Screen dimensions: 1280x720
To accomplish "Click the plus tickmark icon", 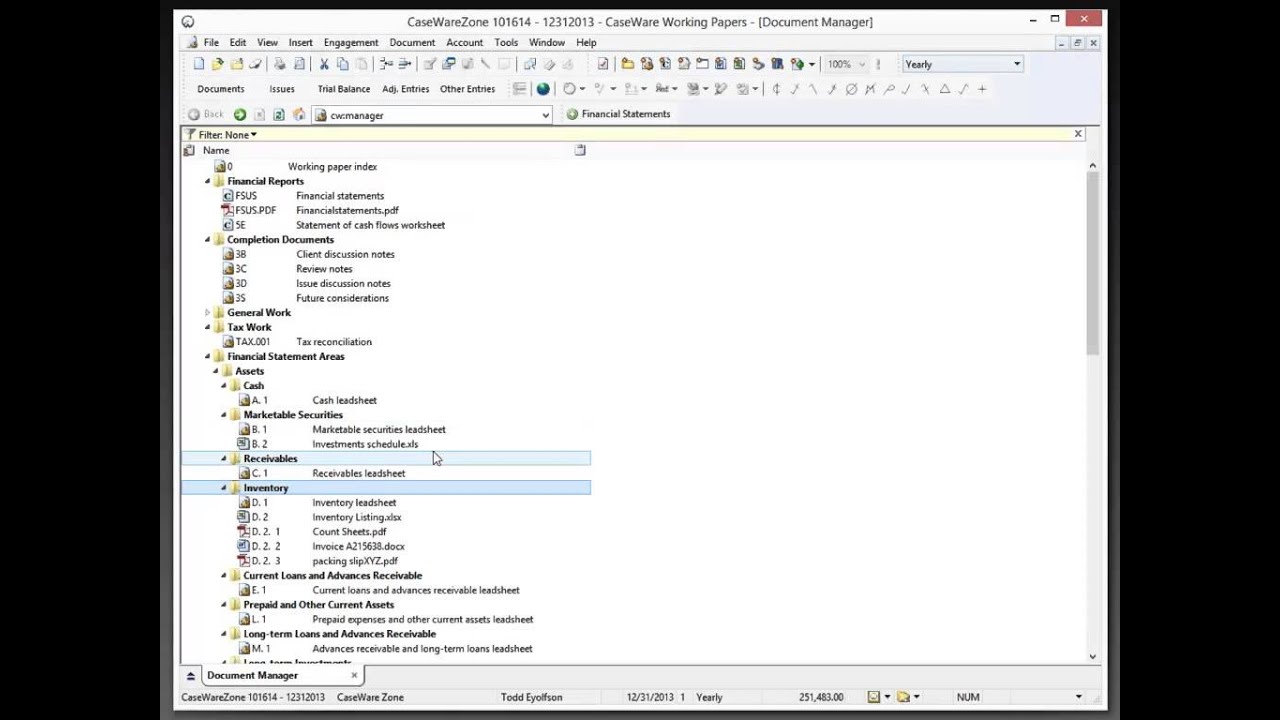I will pos(982,89).
